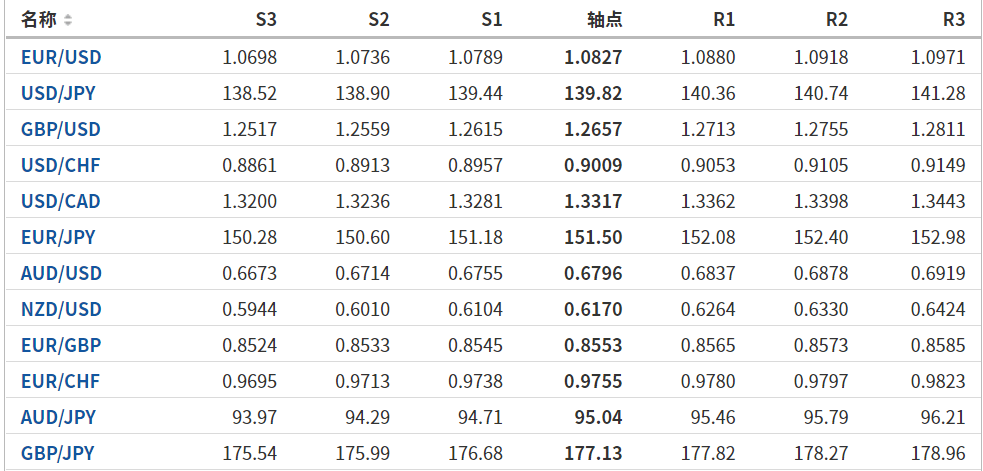Select EUR/USD pivot value 1.0827
The image size is (983, 471).
593,57
